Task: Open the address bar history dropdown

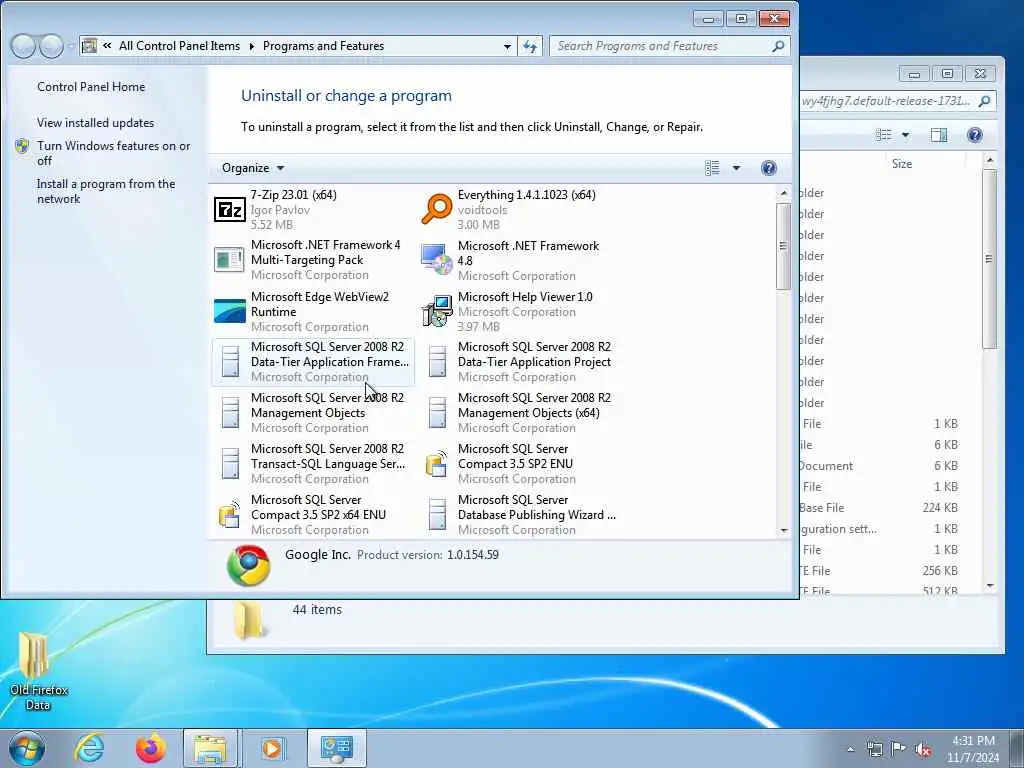Action: click(507, 46)
